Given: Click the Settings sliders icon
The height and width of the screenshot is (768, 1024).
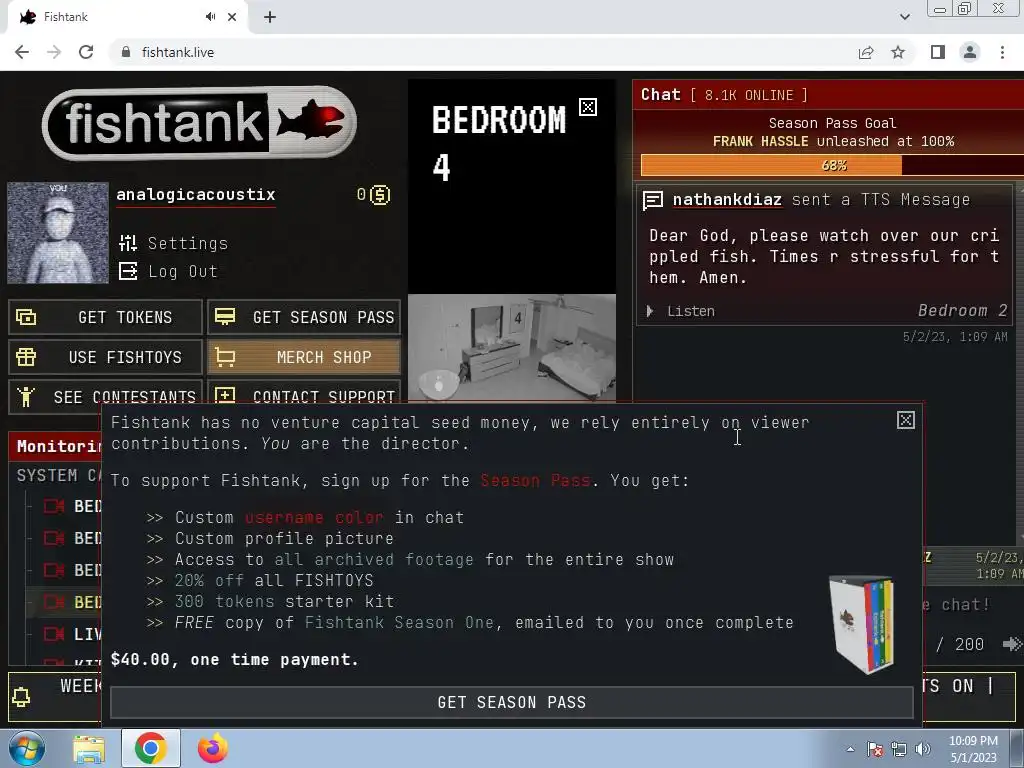Looking at the screenshot, I should point(128,243).
